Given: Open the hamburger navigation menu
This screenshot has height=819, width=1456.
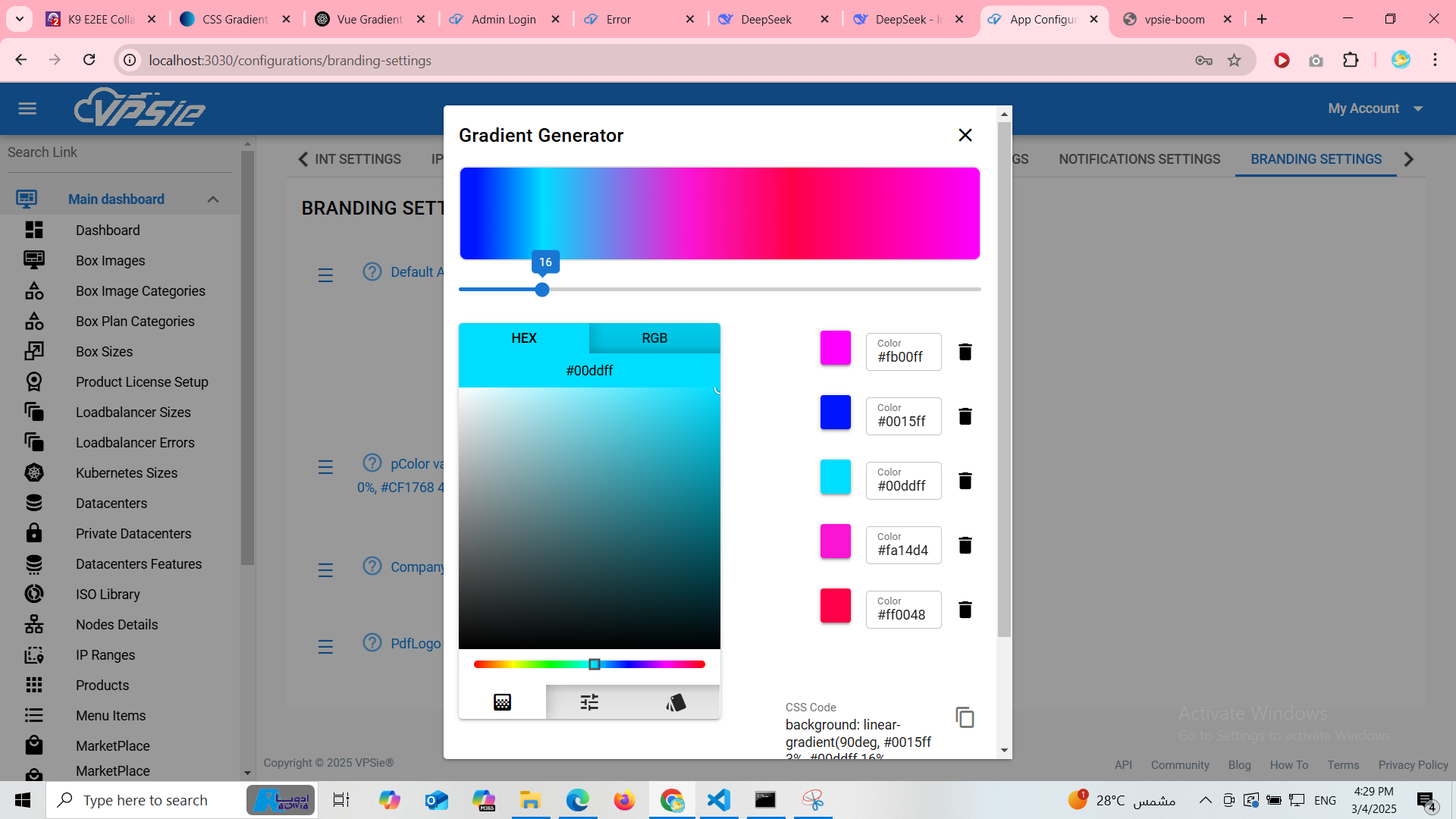Looking at the screenshot, I should tap(27, 108).
